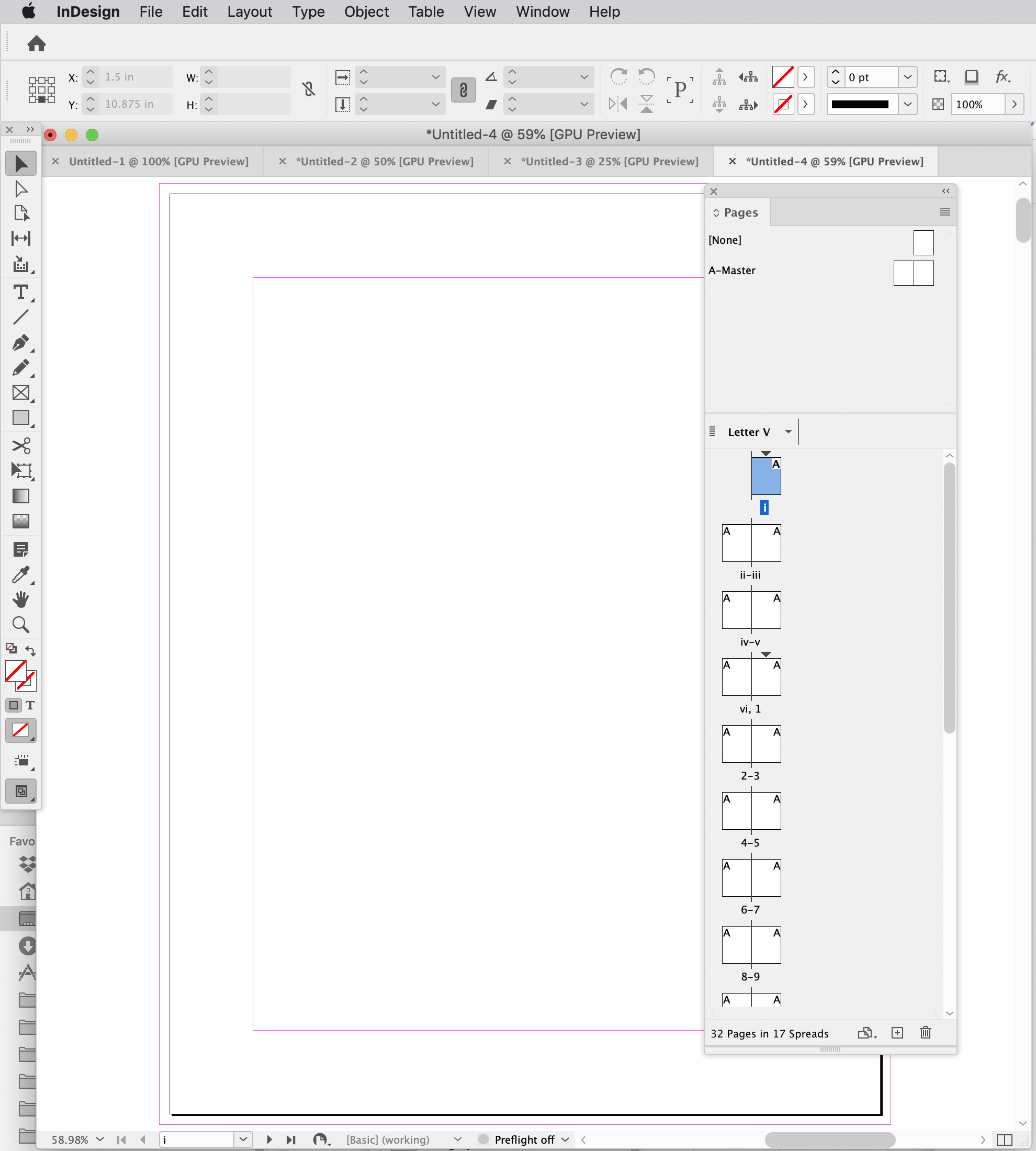Expand the Letter V document dropdown
The width and height of the screenshot is (1036, 1151).
click(789, 432)
